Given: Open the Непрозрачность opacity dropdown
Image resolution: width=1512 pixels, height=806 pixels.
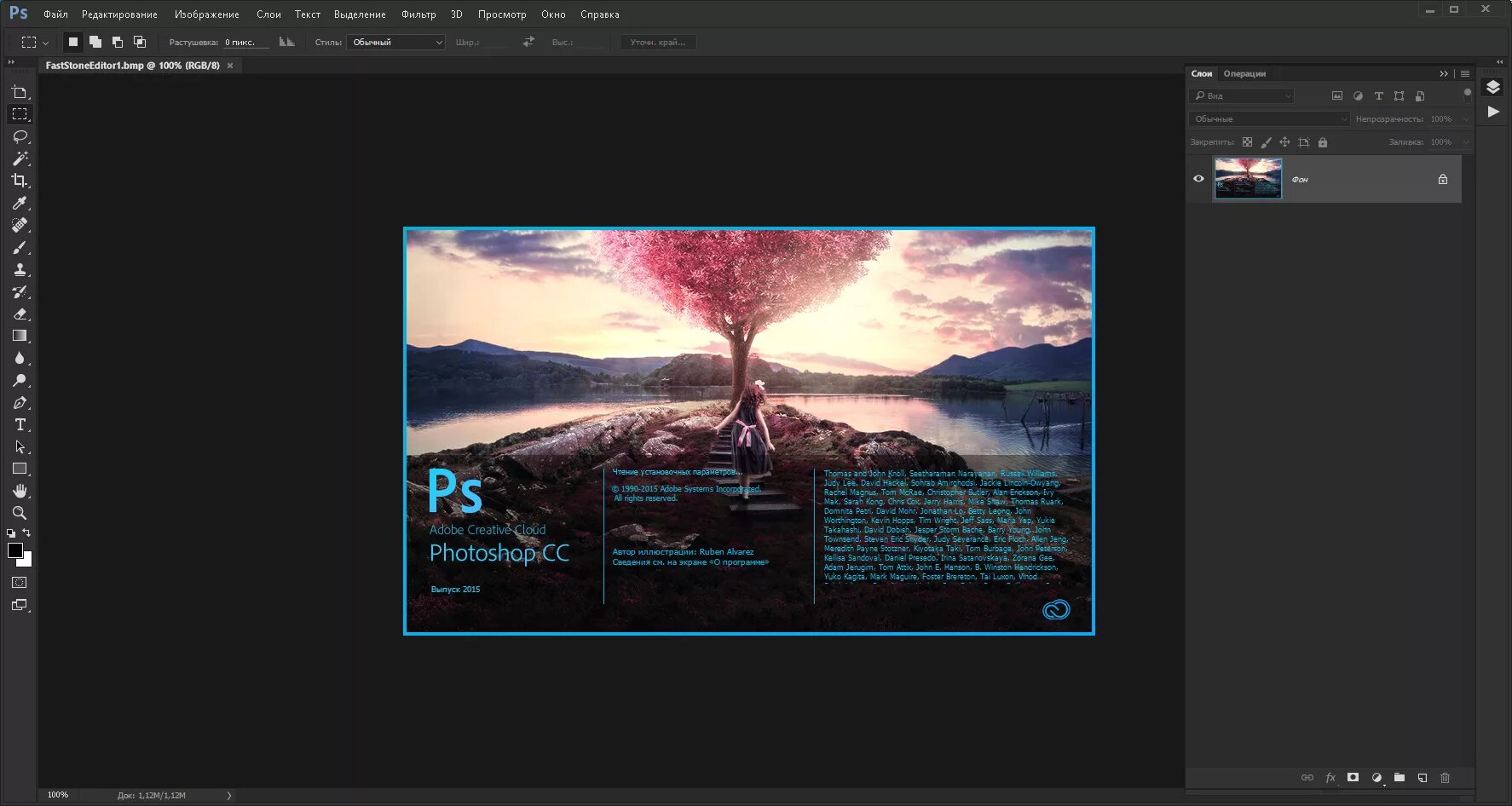Looking at the screenshot, I should pos(1466,119).
